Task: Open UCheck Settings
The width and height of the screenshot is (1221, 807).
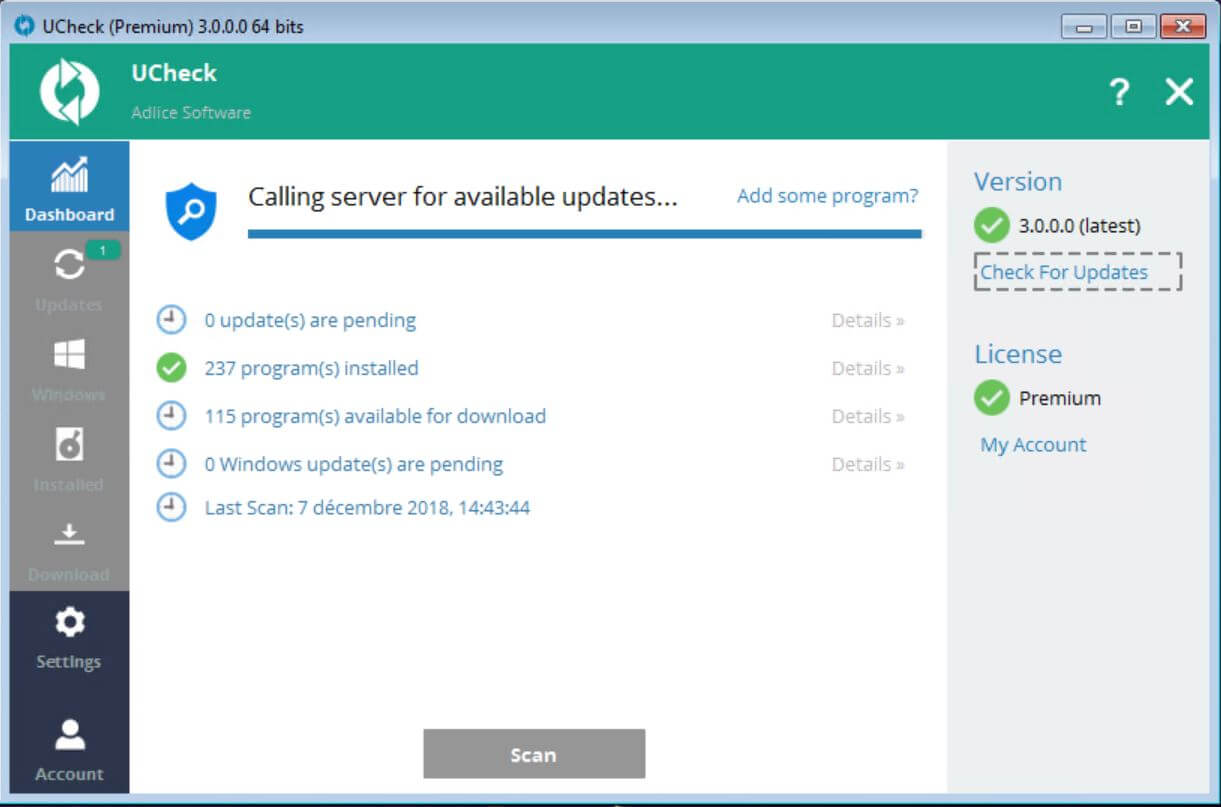Action: pyautogui.click(x=68, y=637)
